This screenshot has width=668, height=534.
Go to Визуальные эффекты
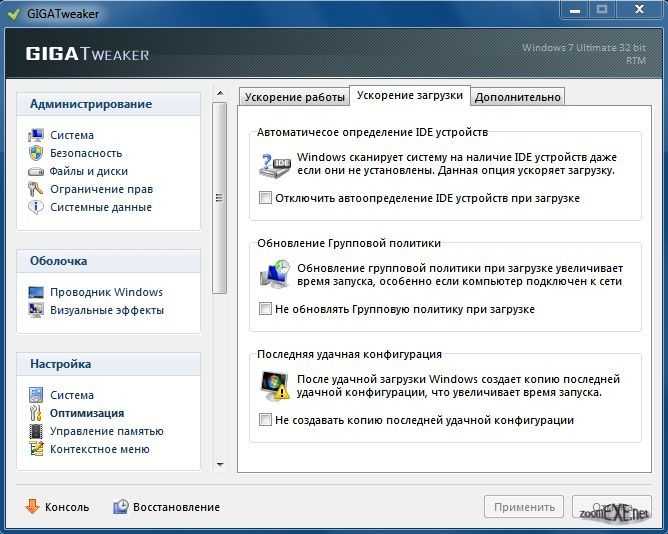(107, 310)
